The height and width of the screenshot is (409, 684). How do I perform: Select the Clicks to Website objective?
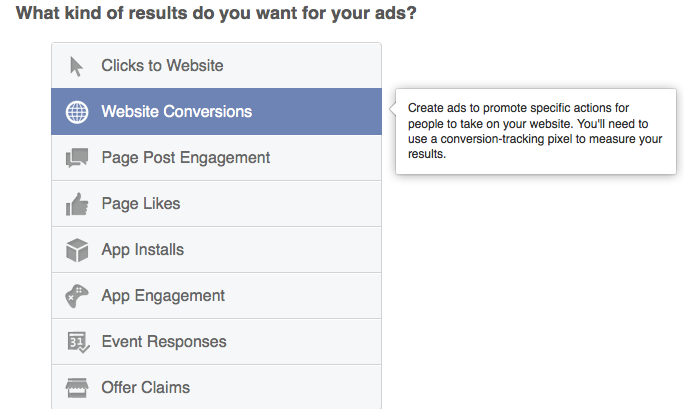(216, 65)
